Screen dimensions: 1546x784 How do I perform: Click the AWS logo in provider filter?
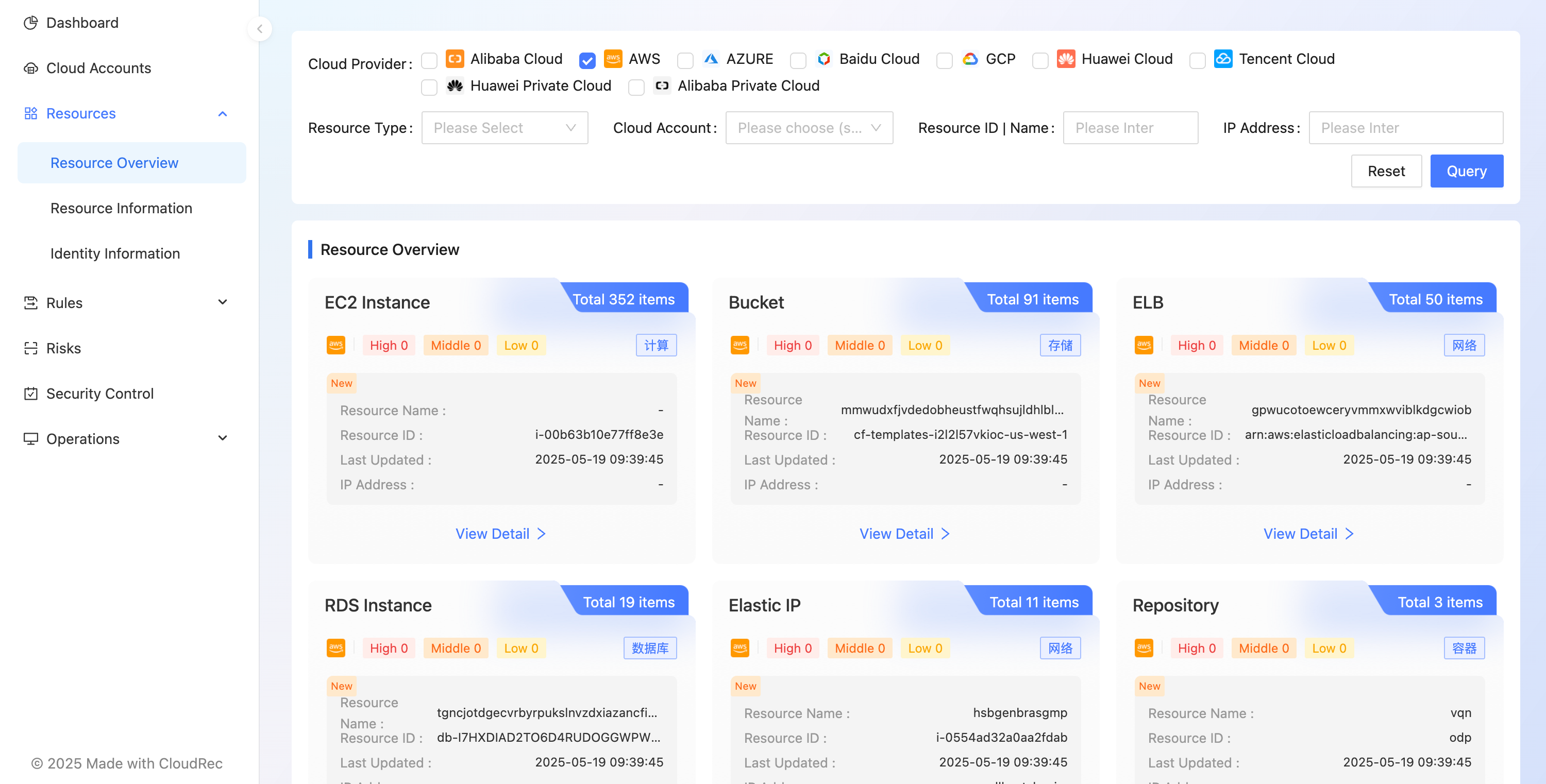click(x=613, y=59)
